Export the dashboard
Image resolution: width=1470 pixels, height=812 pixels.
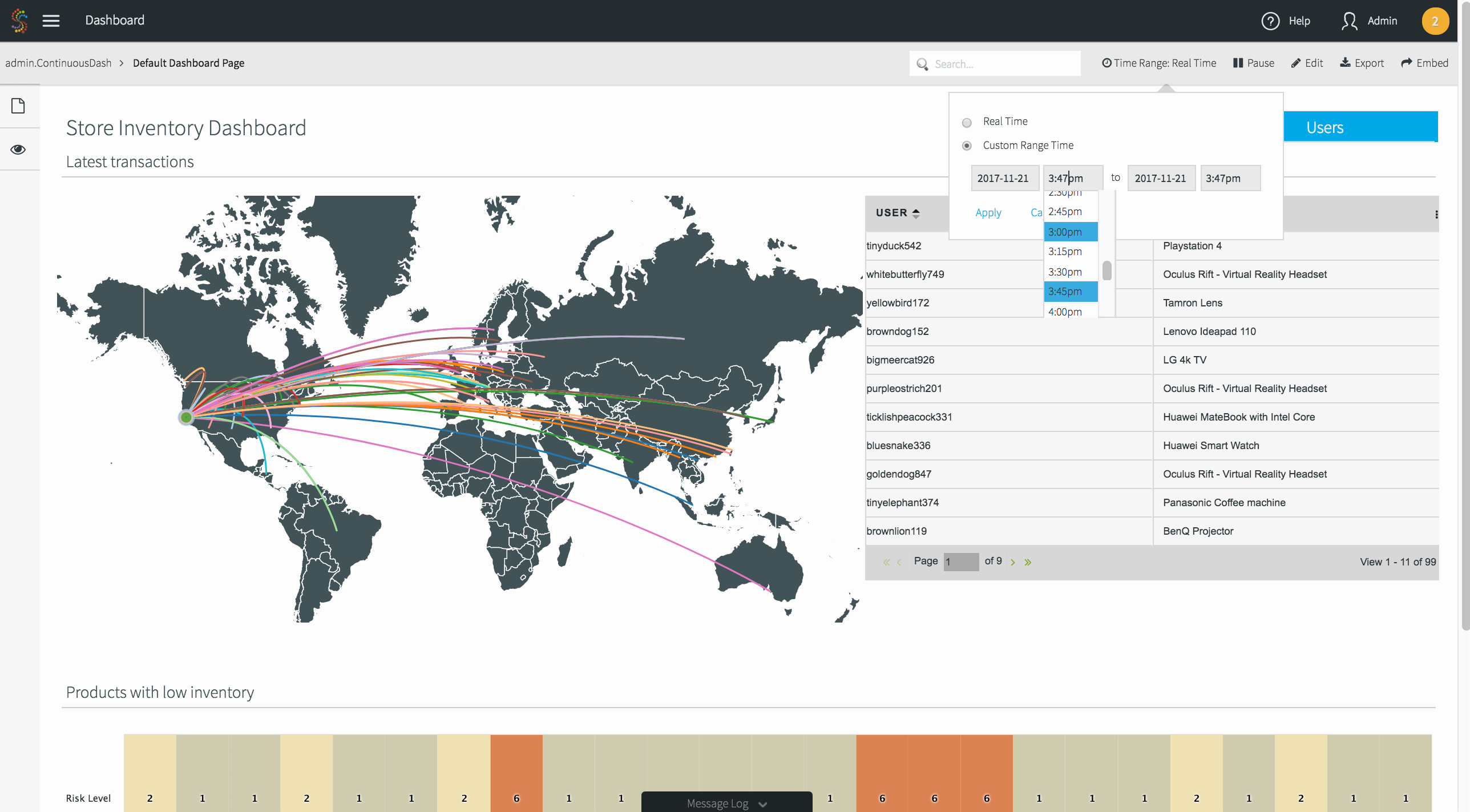(x=1362, y=63)
